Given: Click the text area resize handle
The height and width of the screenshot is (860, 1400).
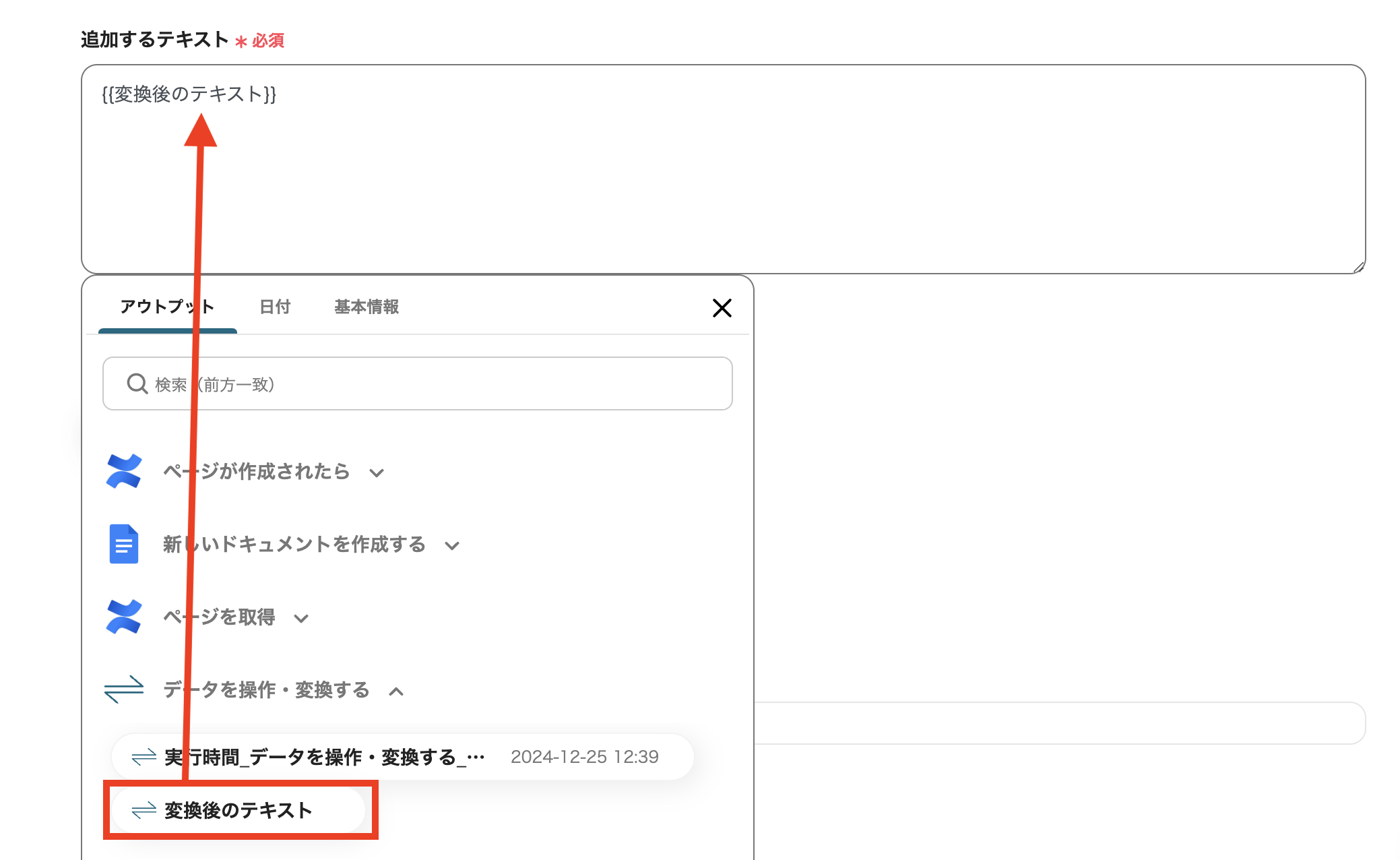Looking at the screenshot, I should (1358, 267).
